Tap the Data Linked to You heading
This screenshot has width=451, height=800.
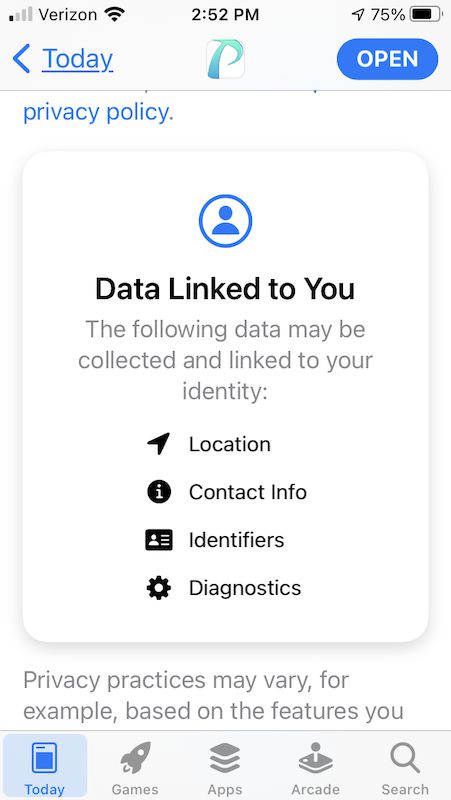tap(225, 289)
